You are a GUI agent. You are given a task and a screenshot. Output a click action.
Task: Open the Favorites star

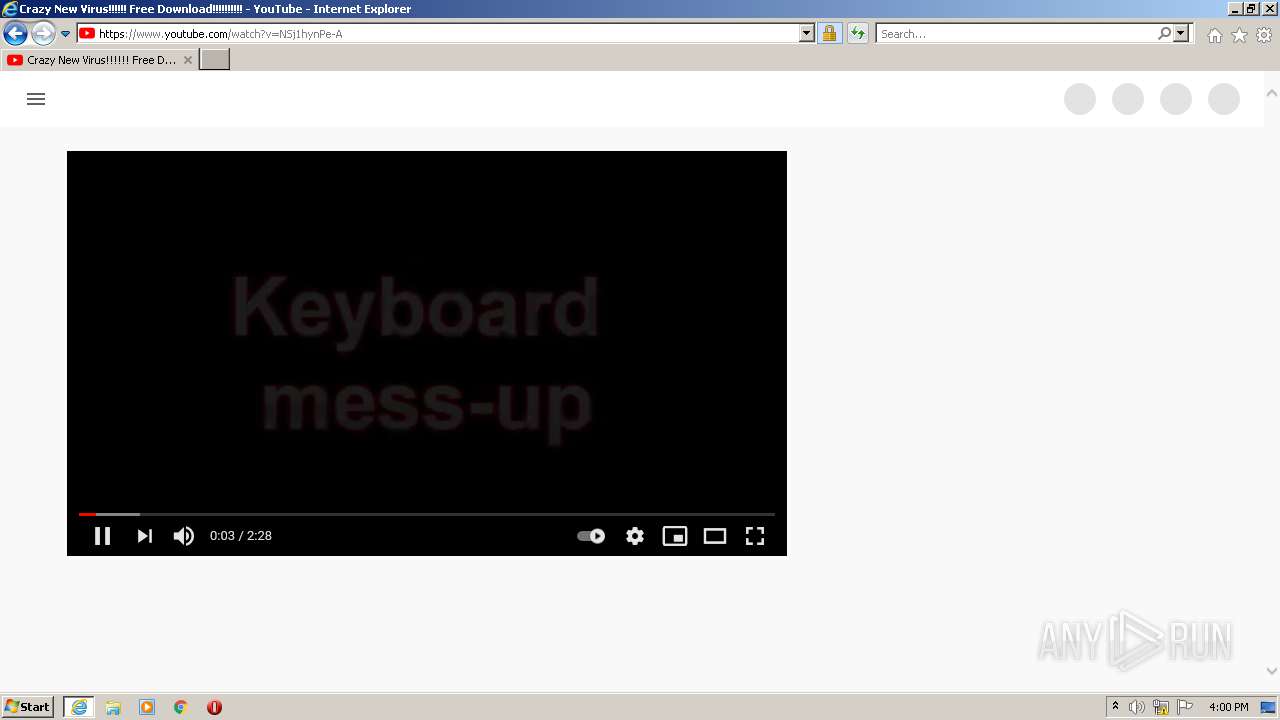(1239, 35)
